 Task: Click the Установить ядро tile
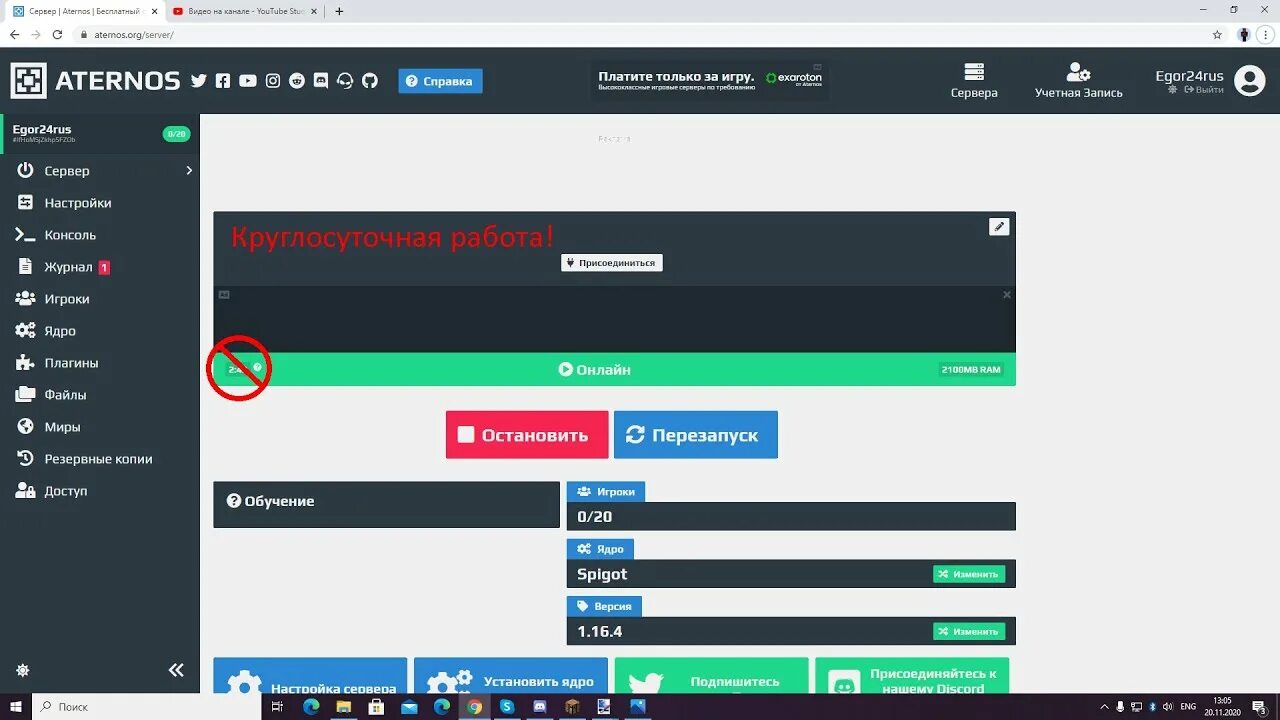click(511, 676)
